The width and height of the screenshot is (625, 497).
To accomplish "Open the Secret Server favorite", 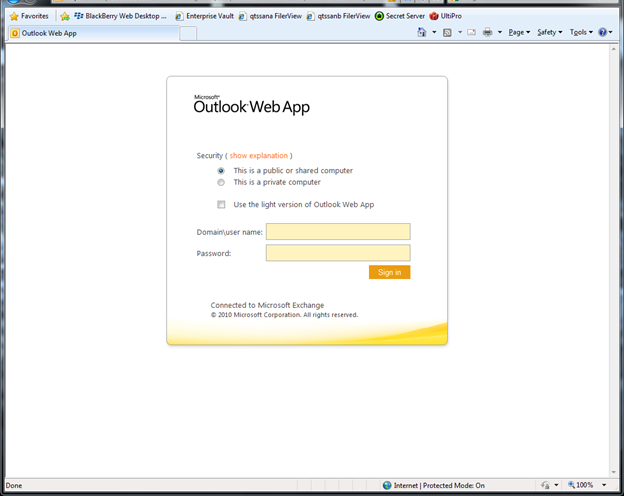I will click(400, 16).
